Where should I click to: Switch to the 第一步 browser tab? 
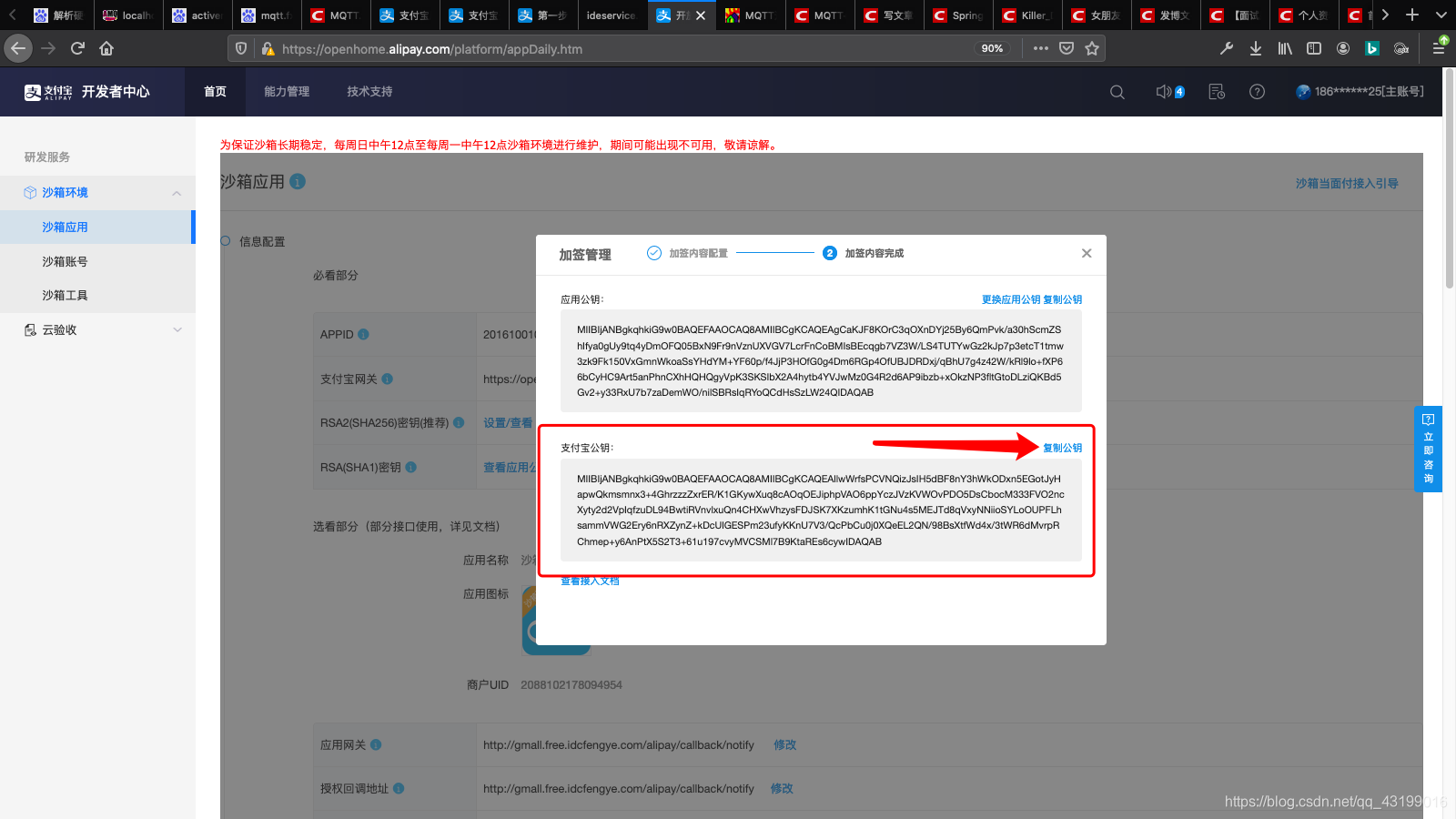pos(542,15)
